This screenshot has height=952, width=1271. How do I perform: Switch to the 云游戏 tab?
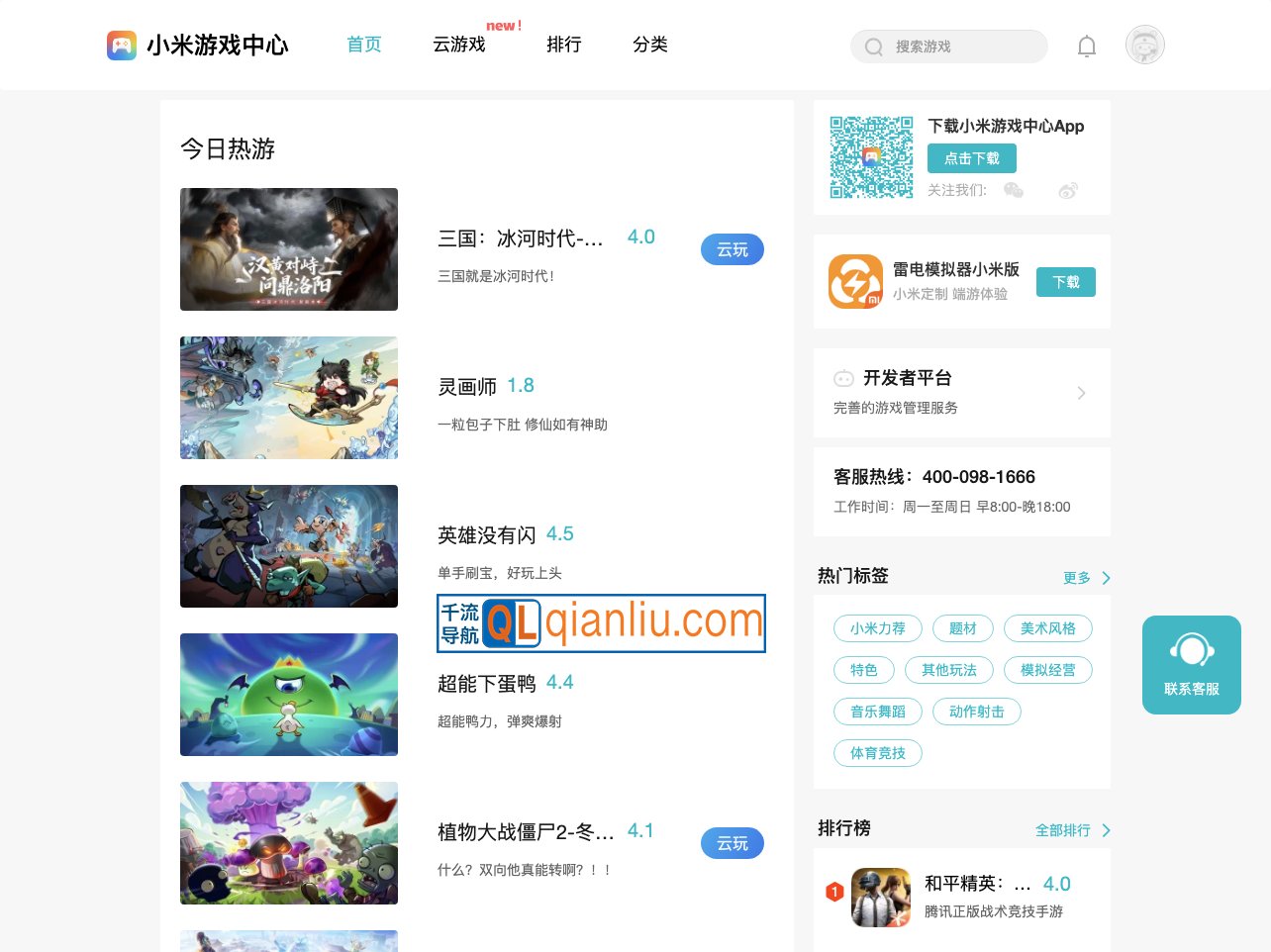pos(458,45)
